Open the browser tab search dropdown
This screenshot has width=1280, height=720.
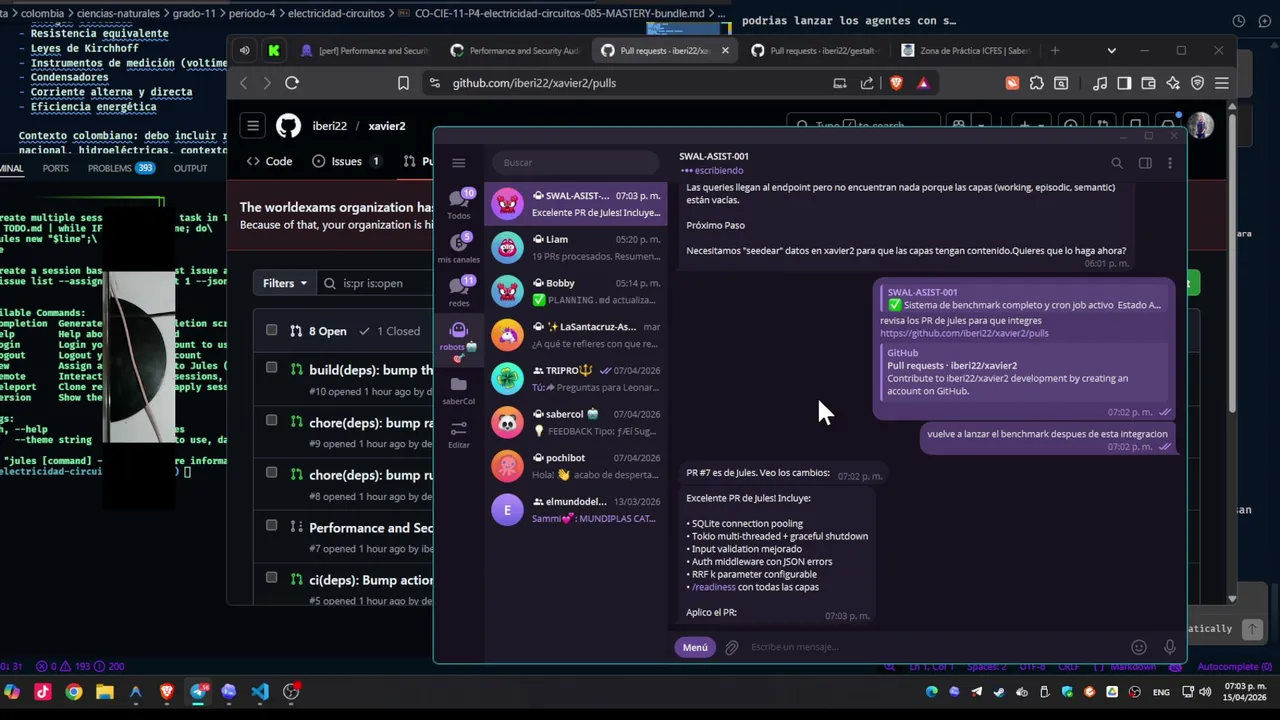point(1111,50)
